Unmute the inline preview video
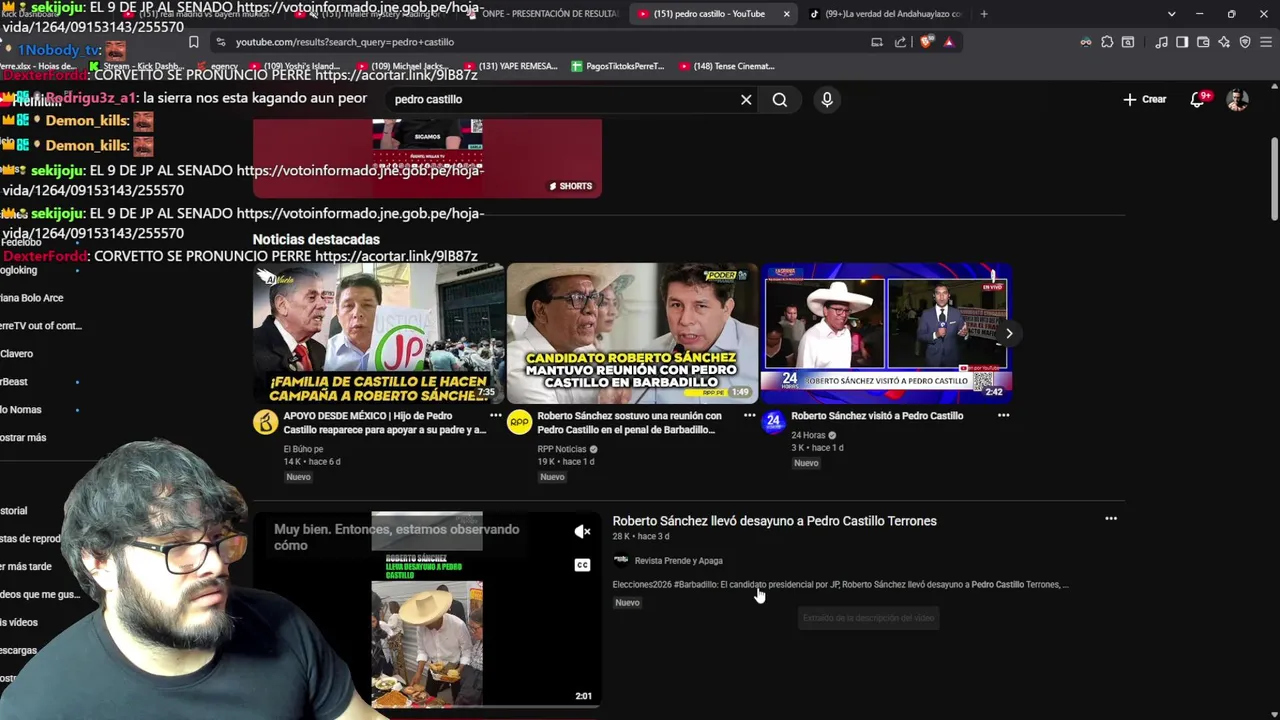This screenshot has height=720, width=1280. pos(582,532)
